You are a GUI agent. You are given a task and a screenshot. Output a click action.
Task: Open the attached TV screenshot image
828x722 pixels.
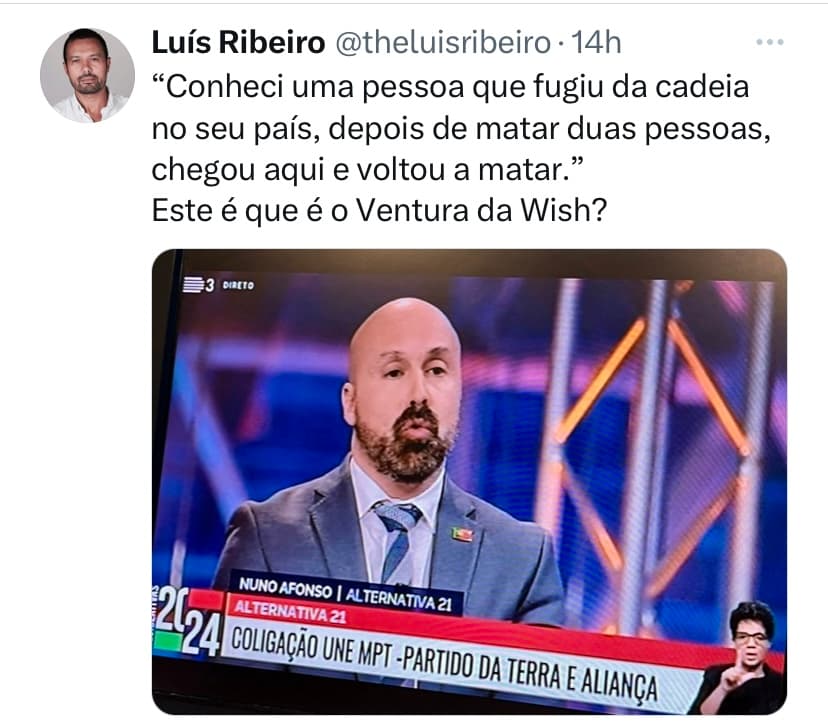[x=469, y=482]
